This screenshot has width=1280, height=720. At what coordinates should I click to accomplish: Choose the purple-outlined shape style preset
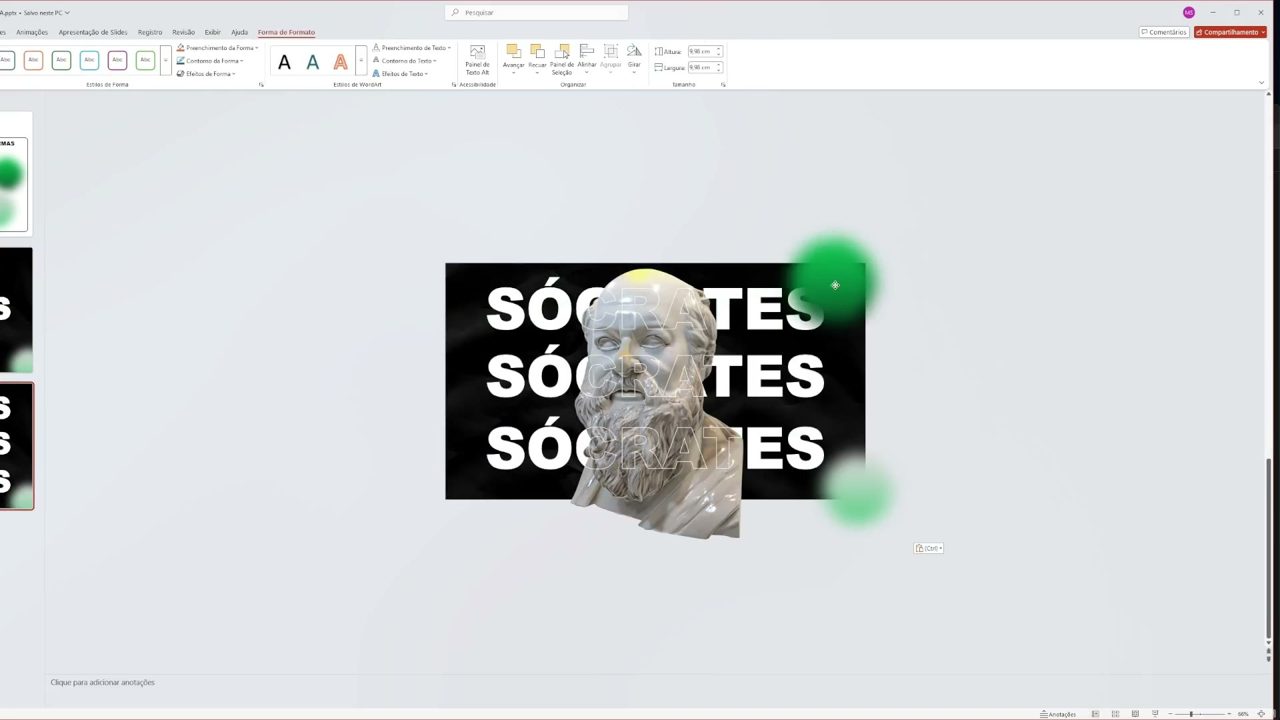[x=117, y=61]
